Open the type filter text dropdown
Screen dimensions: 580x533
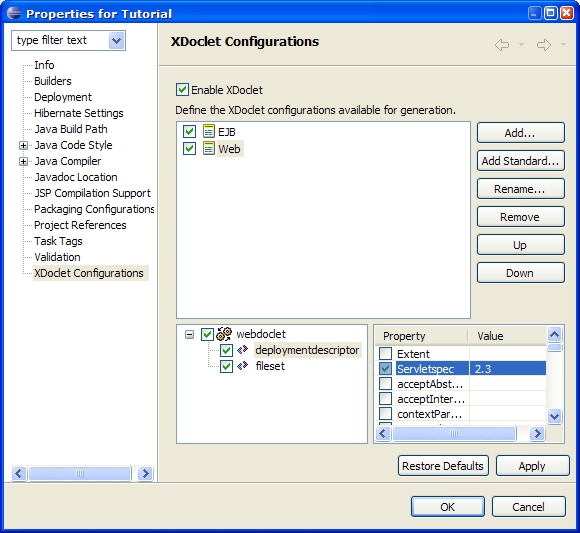click(x=117, y=40)
